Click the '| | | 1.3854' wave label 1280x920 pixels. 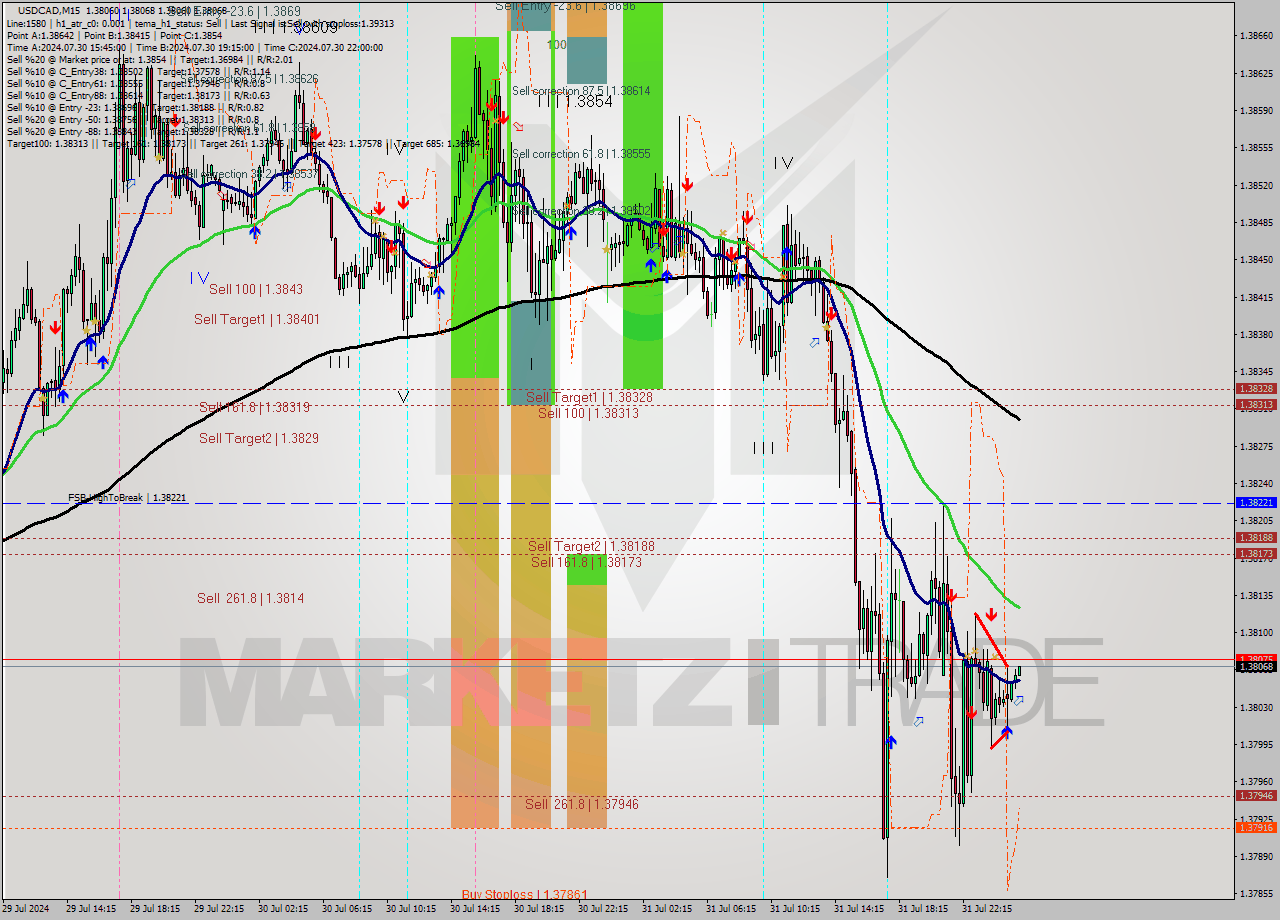(574, 102)
